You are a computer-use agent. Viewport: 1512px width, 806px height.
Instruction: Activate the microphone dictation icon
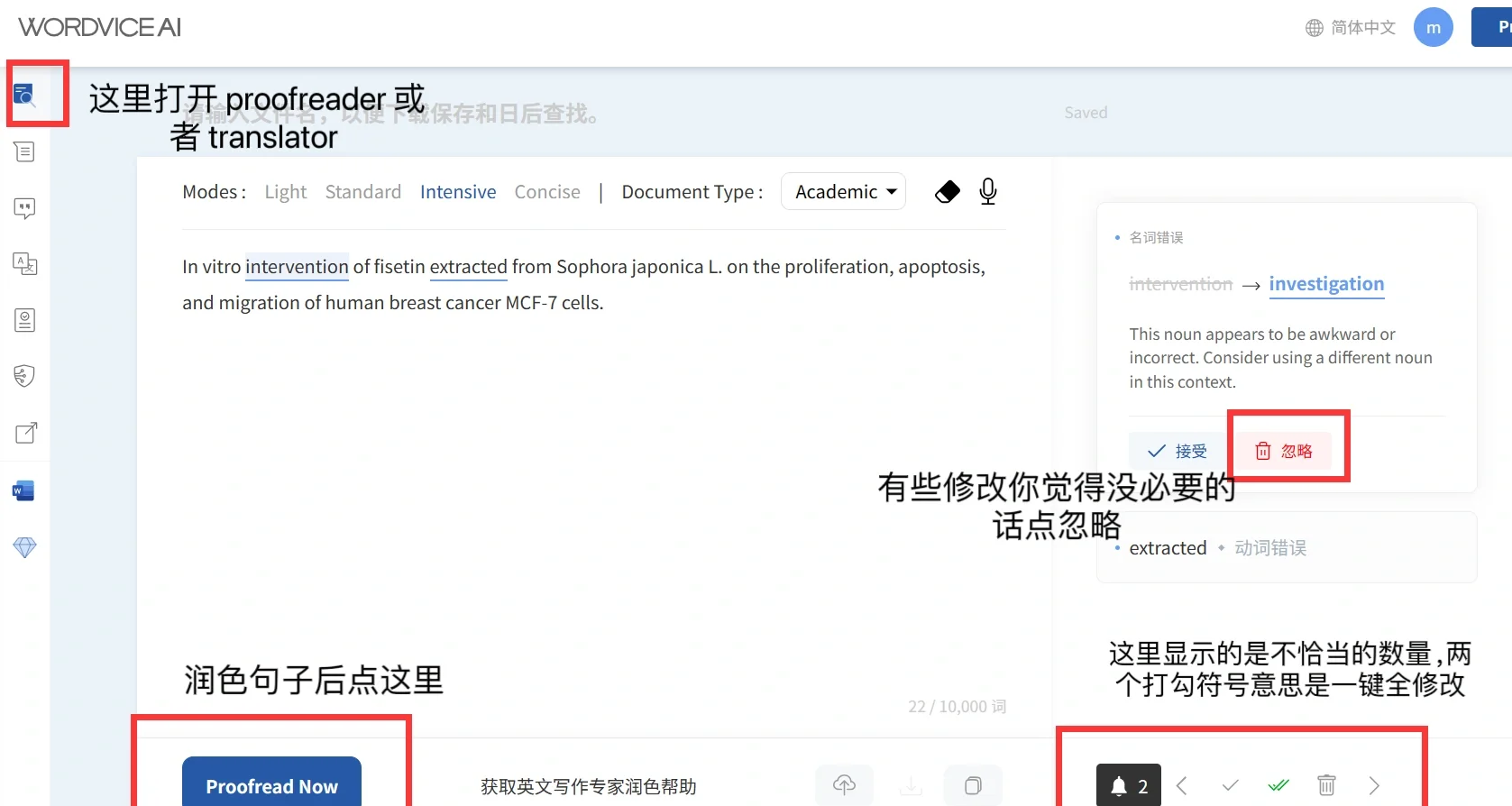click(x=988, y=191)
